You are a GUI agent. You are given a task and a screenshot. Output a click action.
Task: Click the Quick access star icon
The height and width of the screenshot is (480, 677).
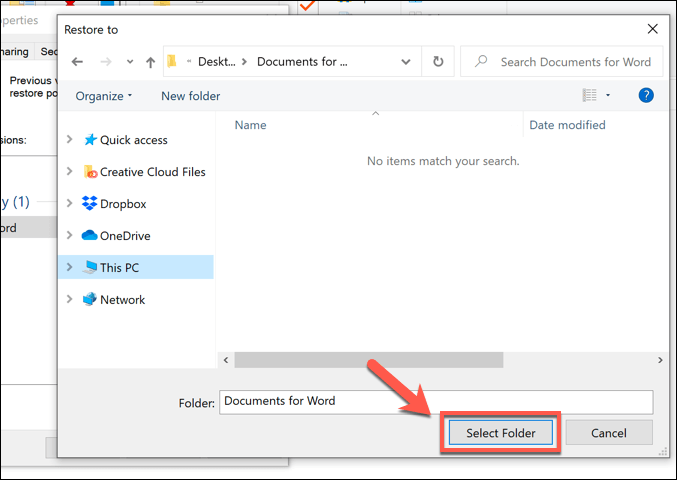pyautogui.click(x=90, y=139)
